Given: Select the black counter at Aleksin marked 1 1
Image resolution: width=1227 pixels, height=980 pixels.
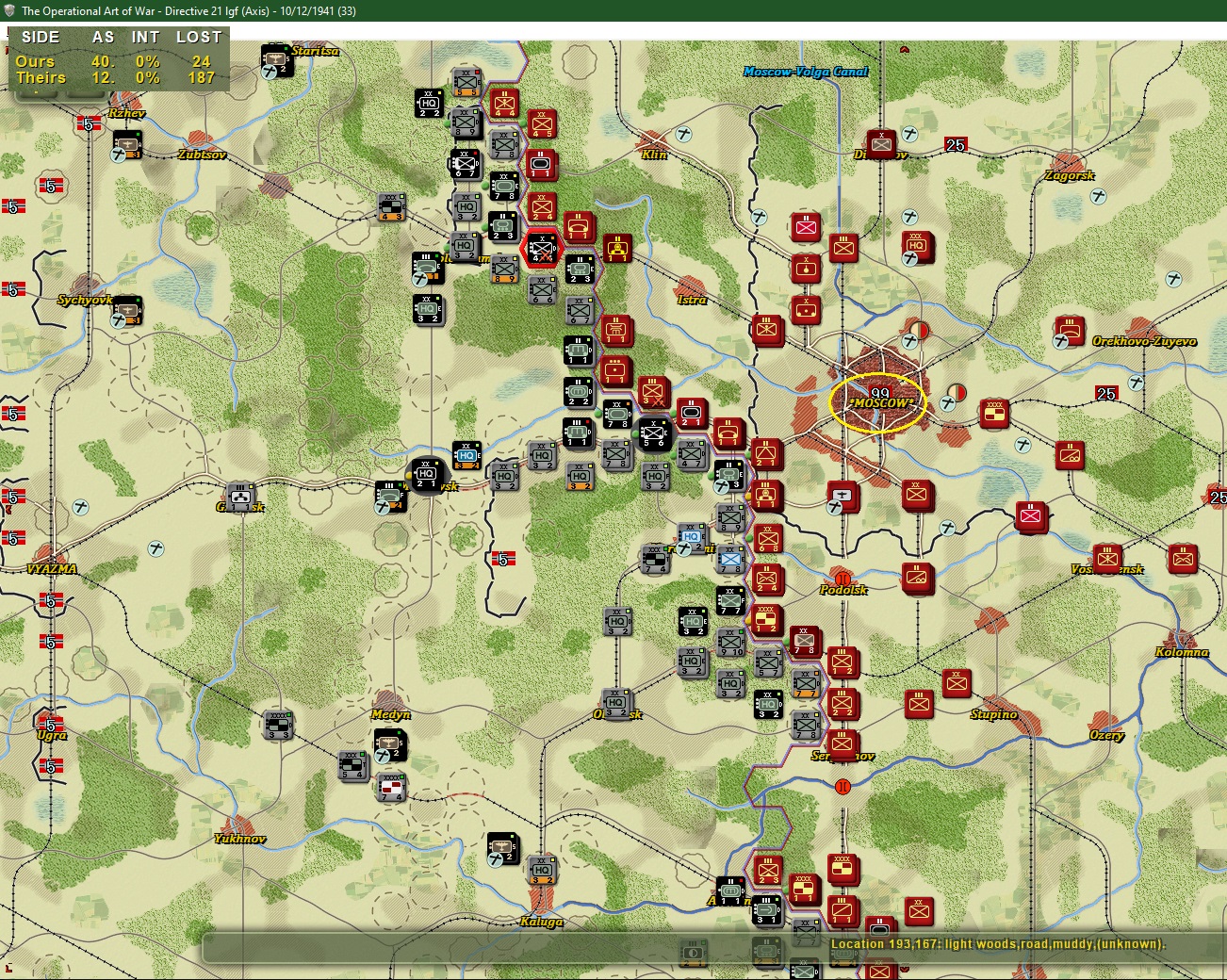Looking at the screenshot, I should click(729, 890).
